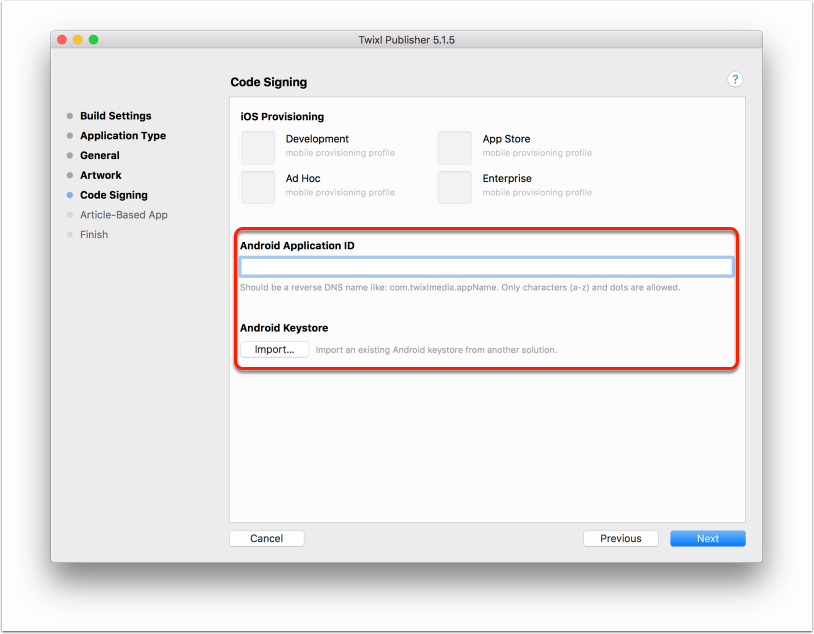Maximize the window with the green button

click(93, 39)
